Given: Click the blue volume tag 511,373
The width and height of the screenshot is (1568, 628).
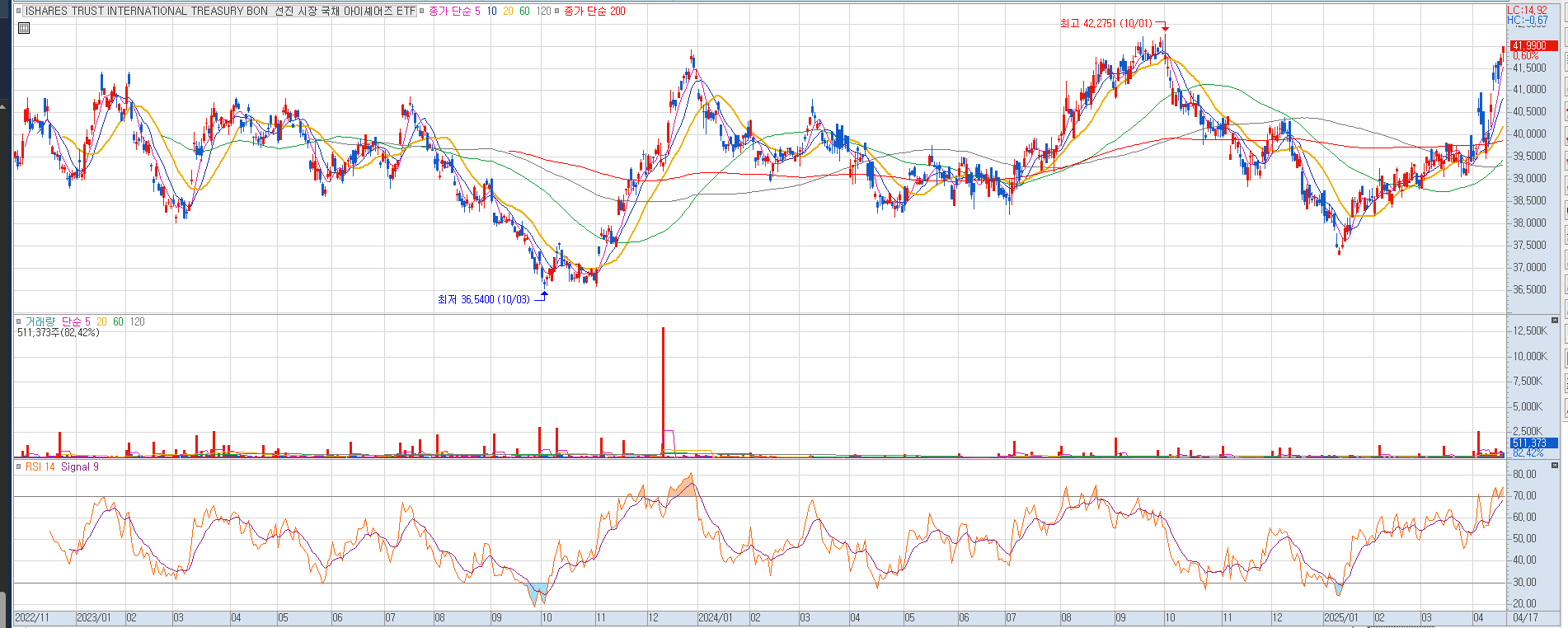Looking at the screenshot, I should 1532,443.
